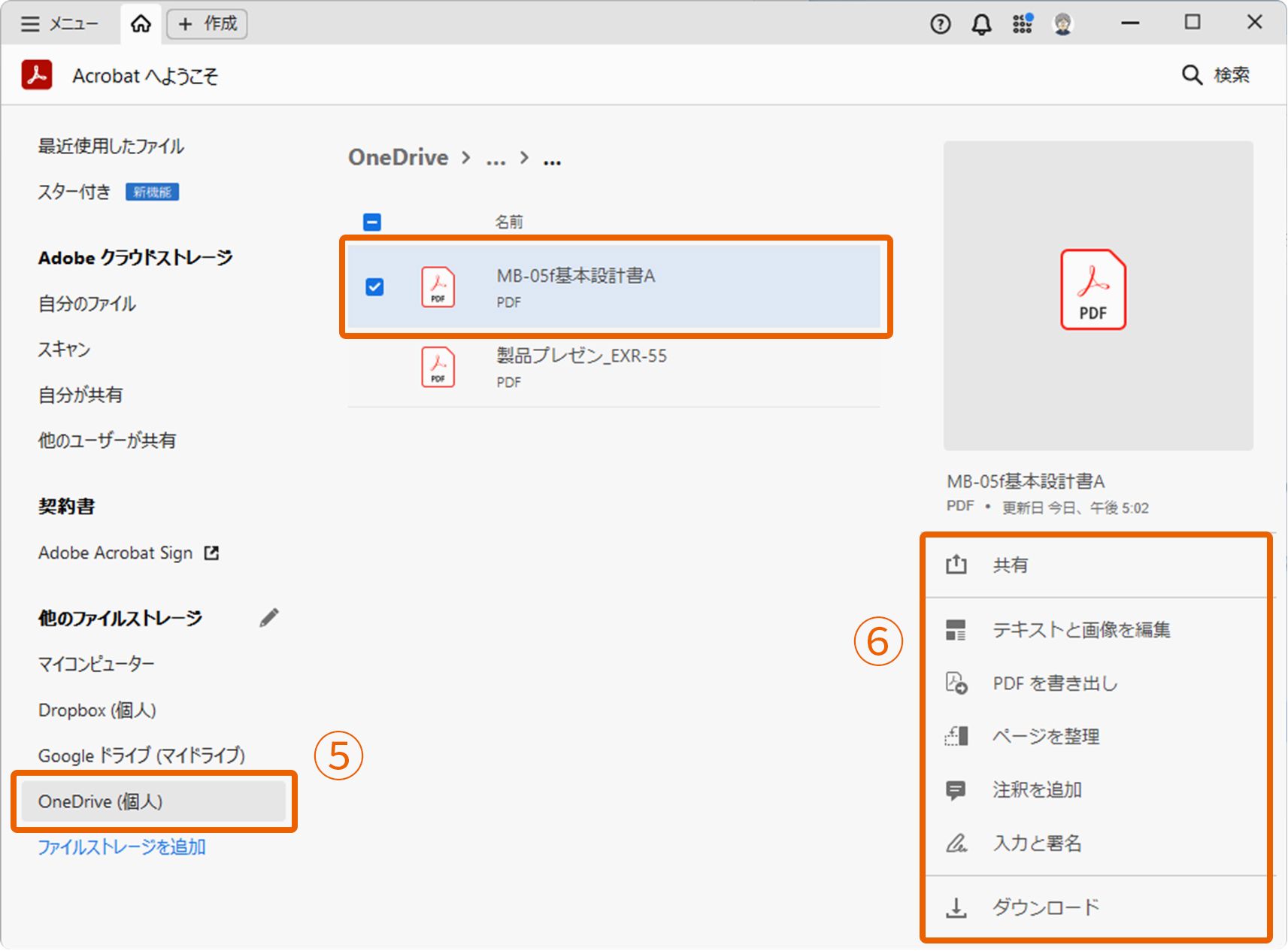Click the organize pages icon
The height and width of the screenshot is (951, 1288).
[x=956, y=736]
